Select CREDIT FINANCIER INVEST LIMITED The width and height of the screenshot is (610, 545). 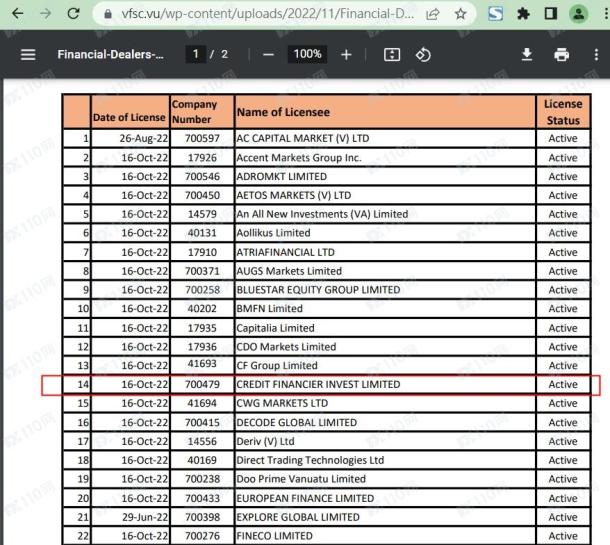tap(318, 384)
